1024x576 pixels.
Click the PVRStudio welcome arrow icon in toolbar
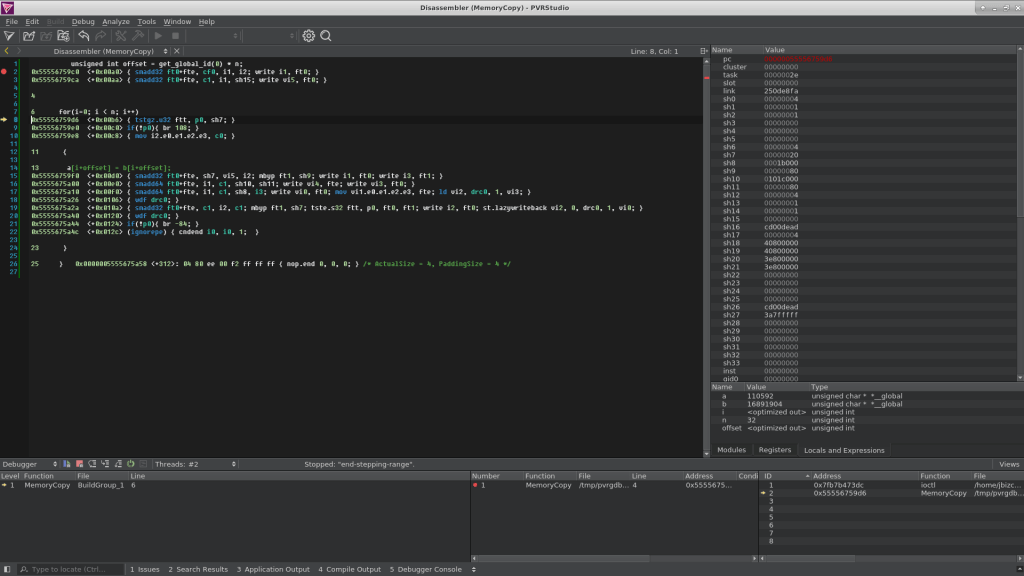pos(9,36)
